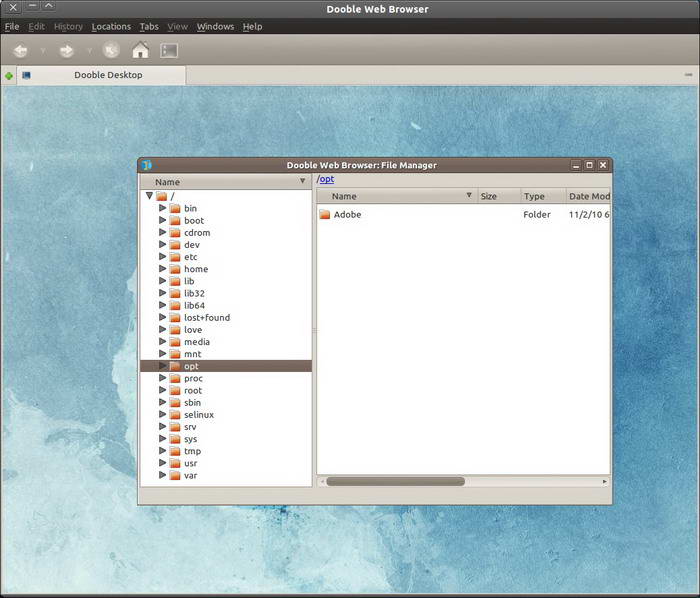Click the media folder icon in tree
The height and width of the screenshot is (598, 700).
175,342
